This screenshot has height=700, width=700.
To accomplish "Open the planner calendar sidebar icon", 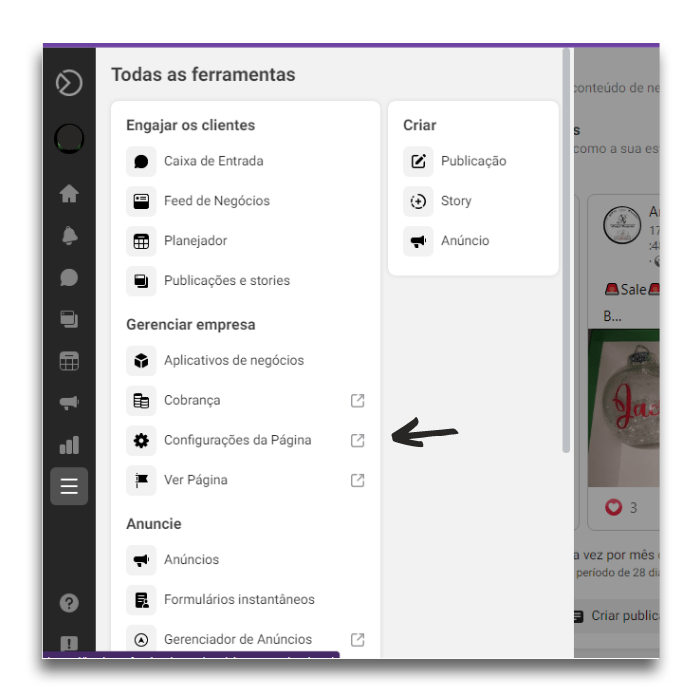I will pyautogui.click(x=69, y=361).
